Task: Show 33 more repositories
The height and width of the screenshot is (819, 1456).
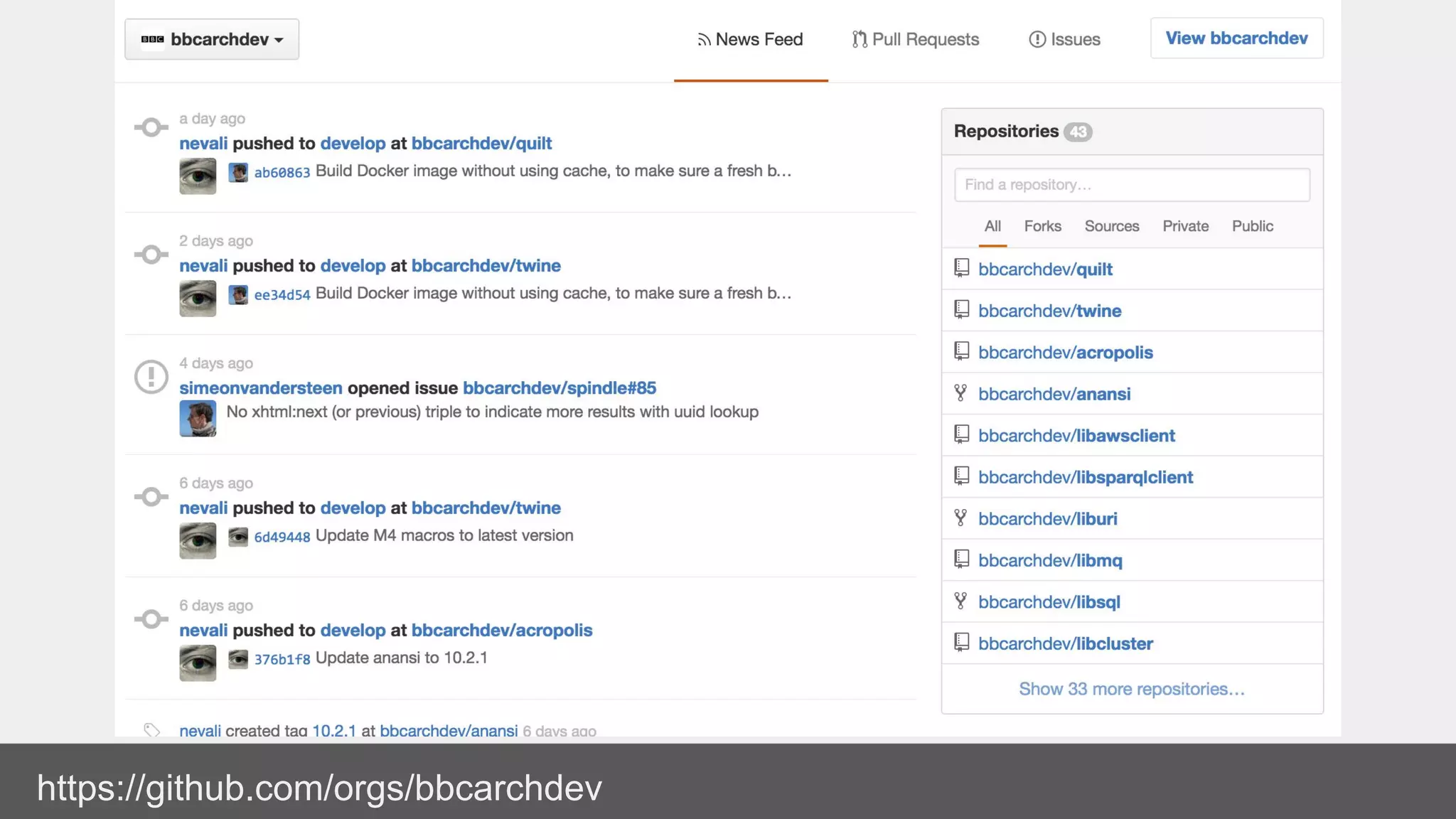Action: tap(1131, 689)
